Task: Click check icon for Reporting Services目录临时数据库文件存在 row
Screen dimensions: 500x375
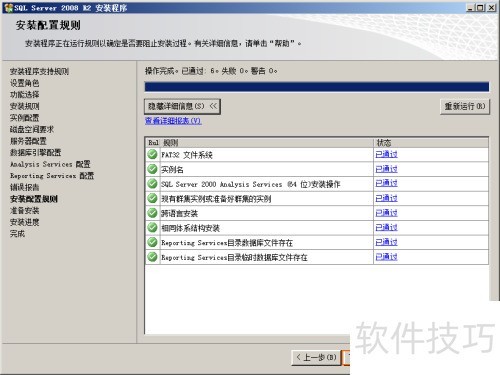Action: [x=152, y=257]
